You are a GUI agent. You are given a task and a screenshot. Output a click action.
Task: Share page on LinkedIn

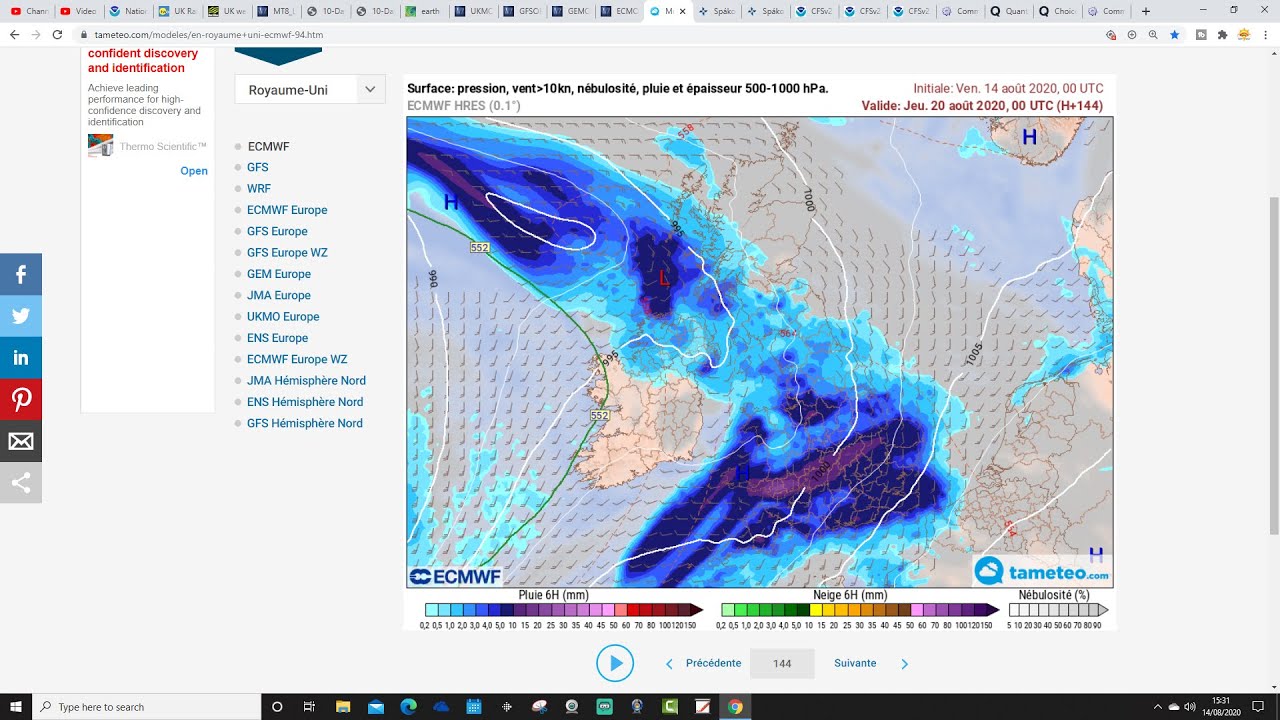click(x=21, y=358)
